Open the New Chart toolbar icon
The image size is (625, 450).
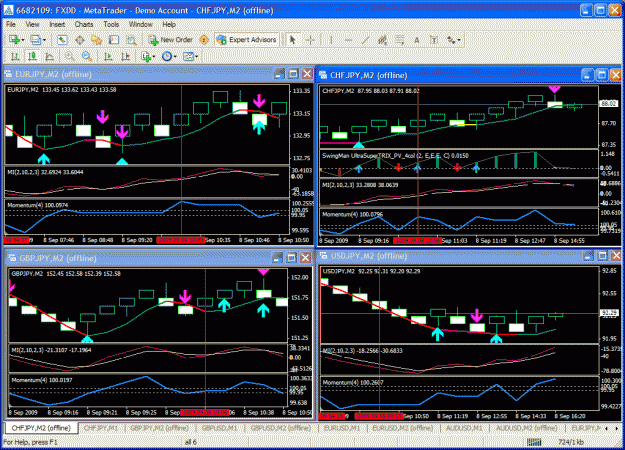click(14, 39)
